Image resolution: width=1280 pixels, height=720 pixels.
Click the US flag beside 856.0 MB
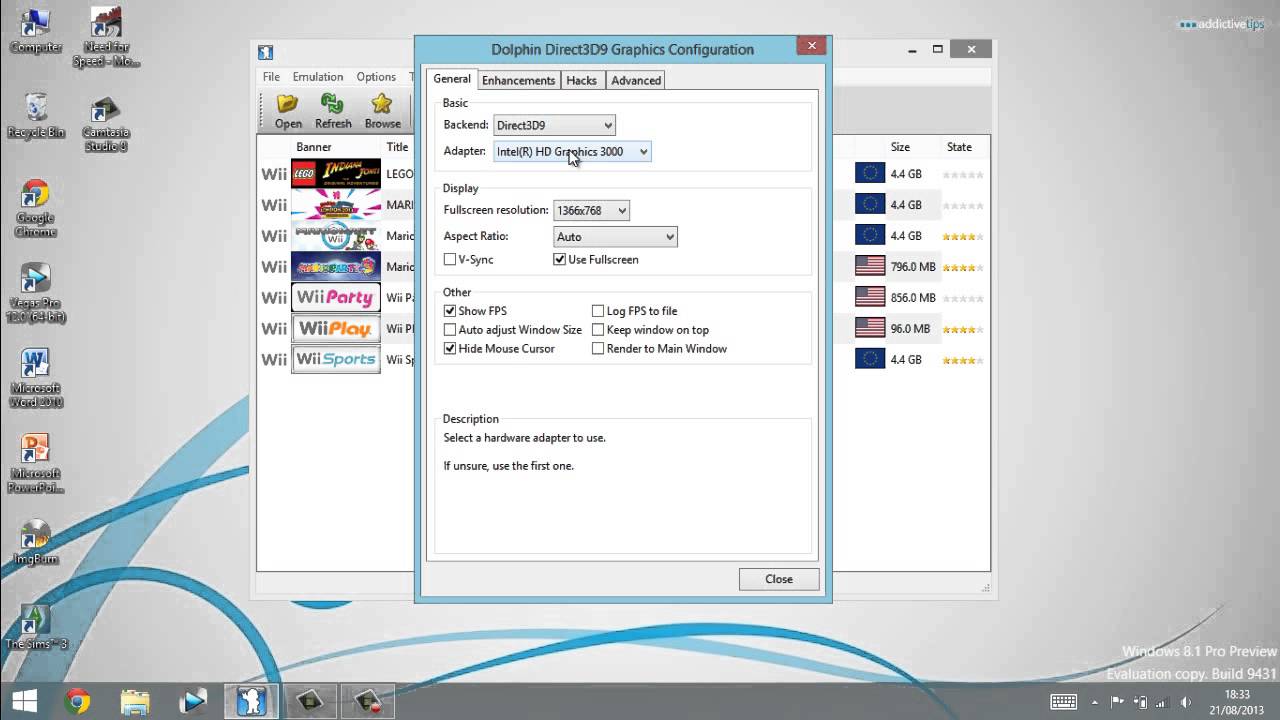coord(870,298)
